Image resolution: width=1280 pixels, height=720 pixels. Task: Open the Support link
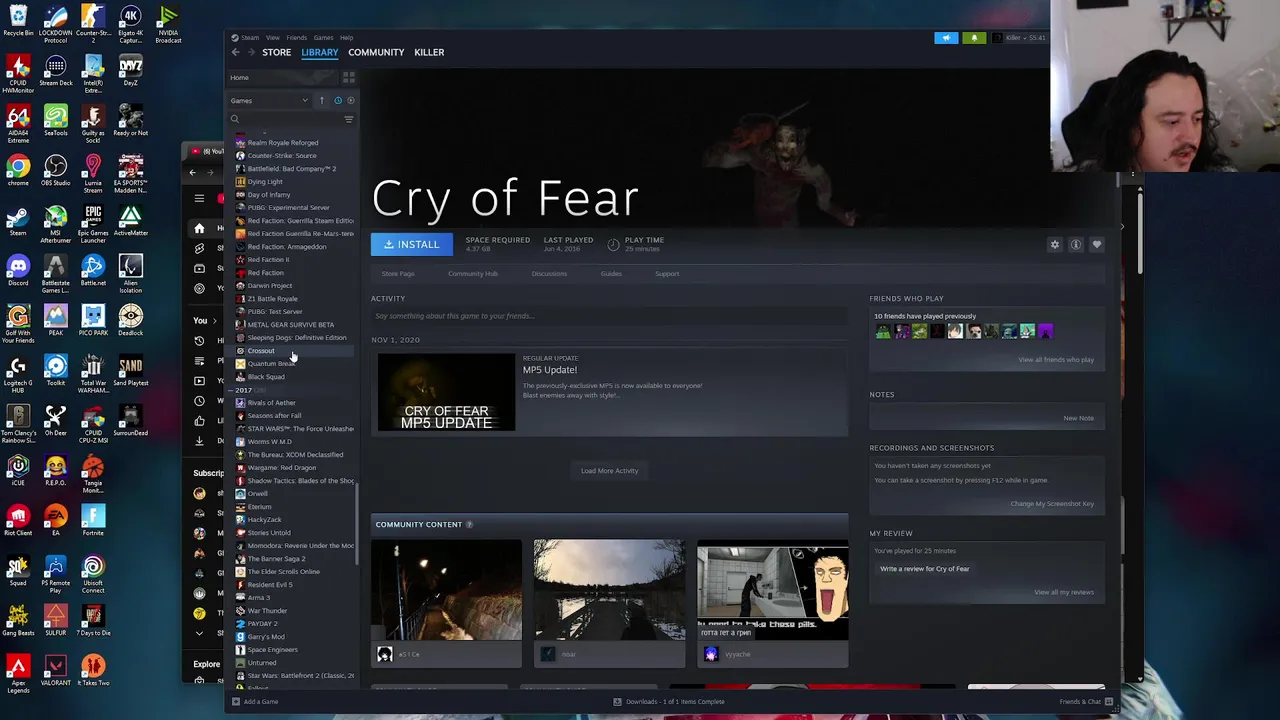tap(667, 274)
